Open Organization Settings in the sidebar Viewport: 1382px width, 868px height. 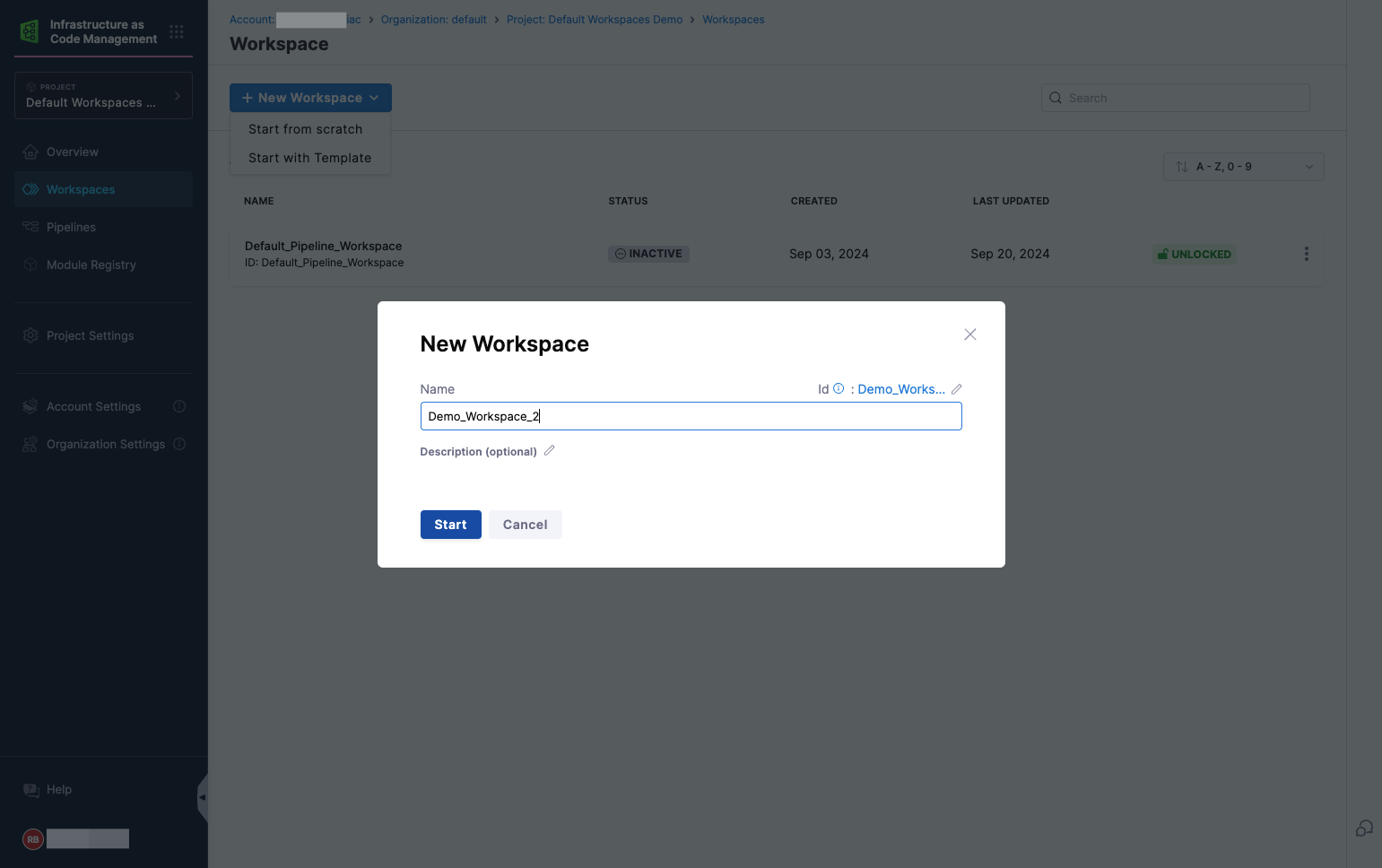(x=106, y=444)
